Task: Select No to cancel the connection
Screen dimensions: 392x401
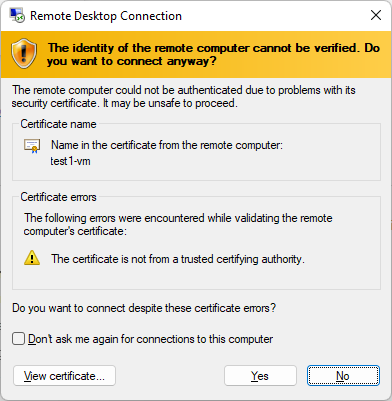Action: pos(343,376)
